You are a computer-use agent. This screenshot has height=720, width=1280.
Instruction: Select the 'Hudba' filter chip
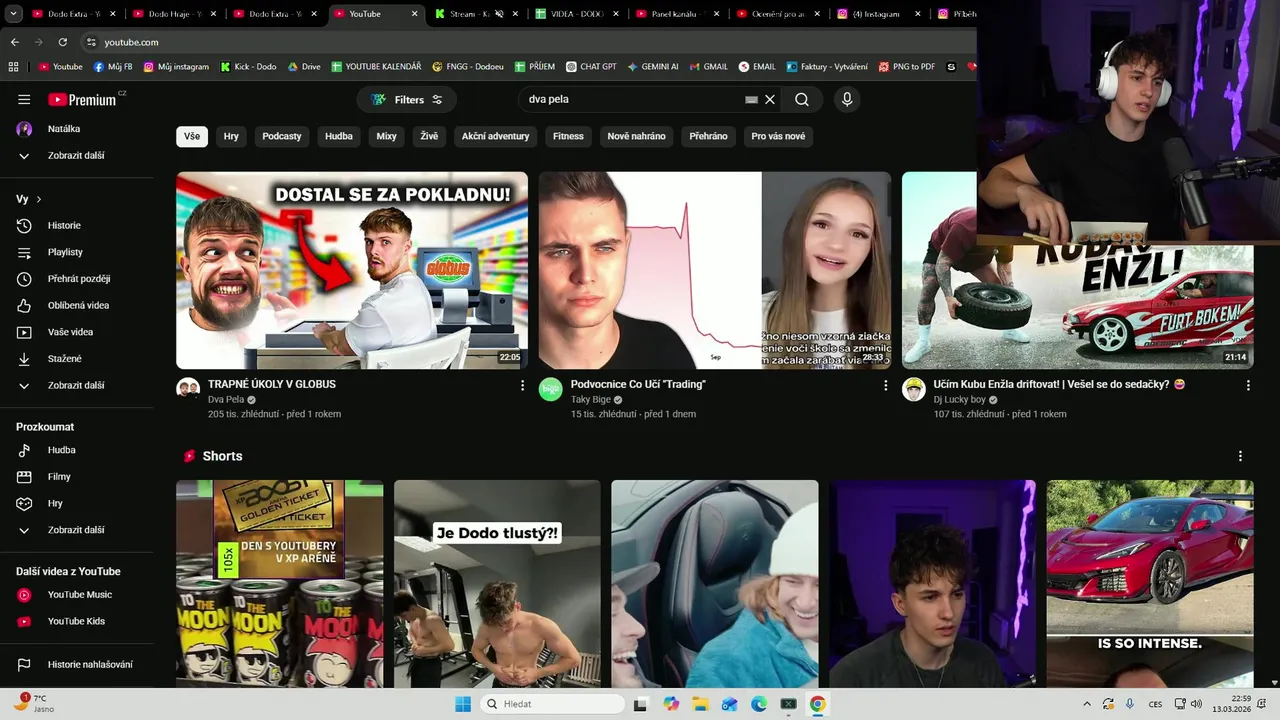[x=339, y=136]
